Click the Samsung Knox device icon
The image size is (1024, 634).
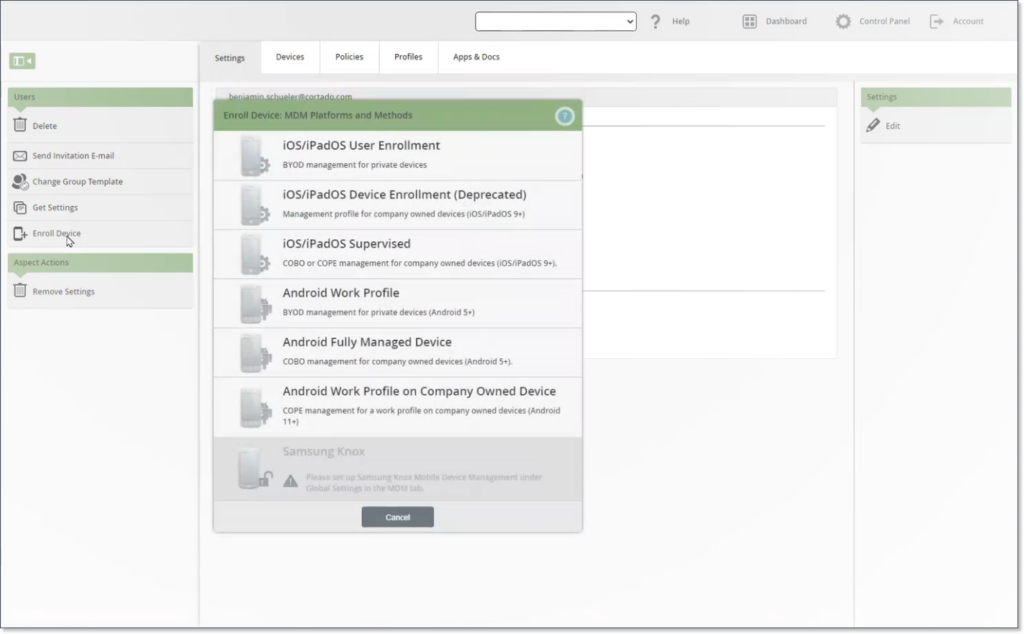pos(255,468)
